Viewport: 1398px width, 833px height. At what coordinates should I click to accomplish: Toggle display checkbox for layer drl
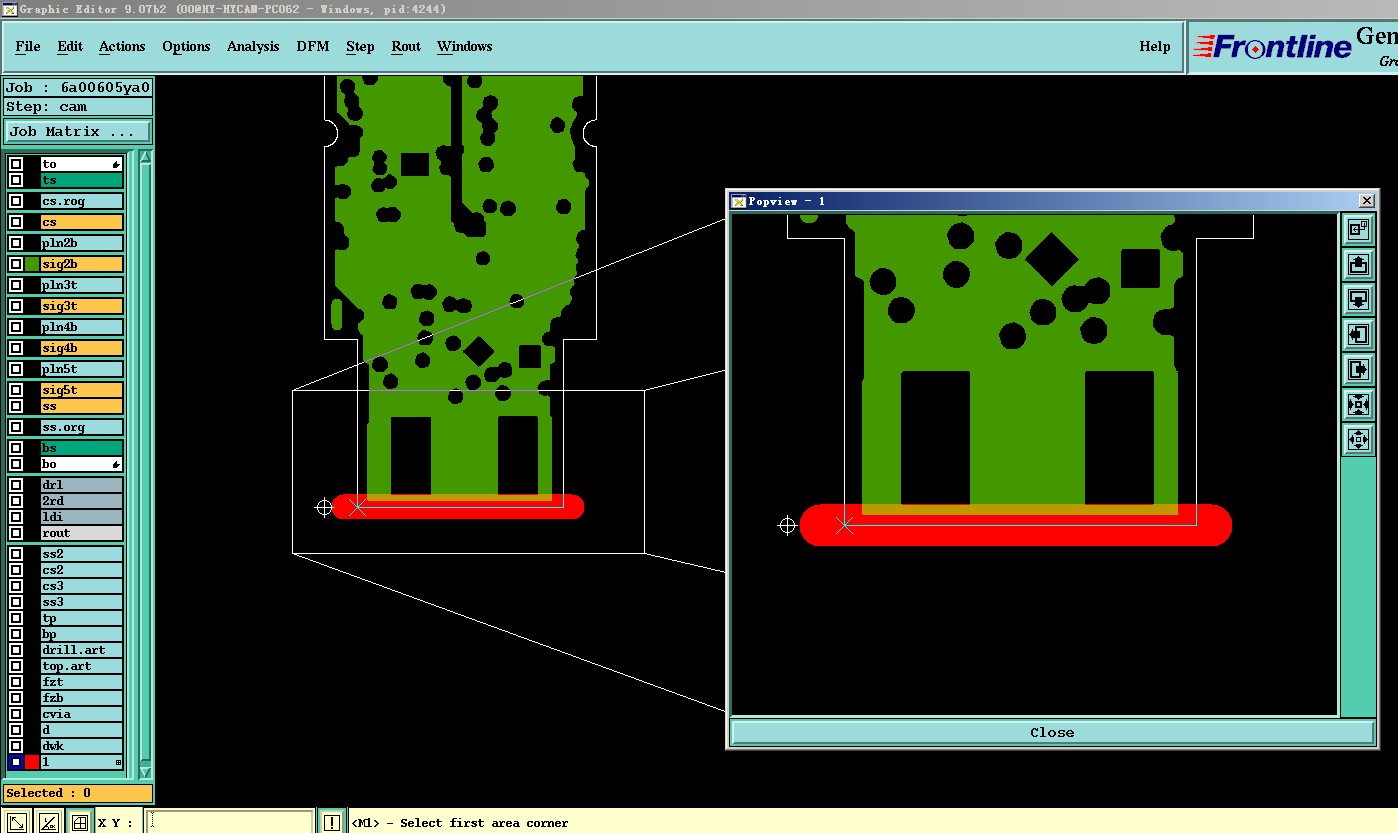pos(16,485)
